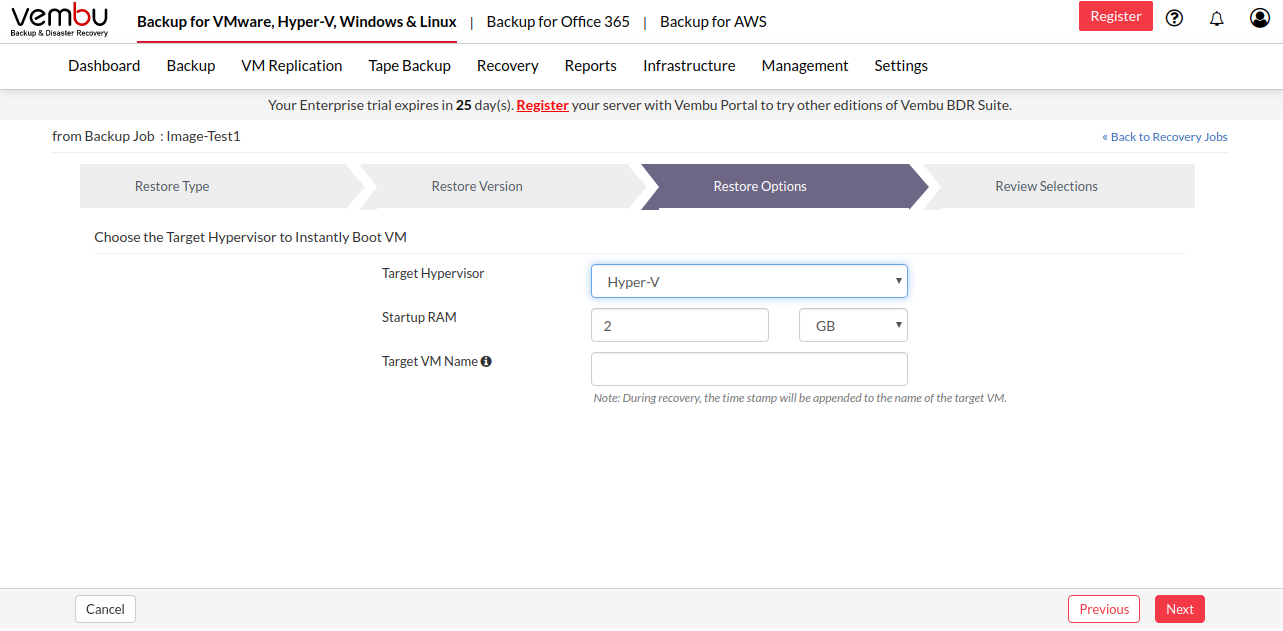1283x631 pixels.
Task: Click the 'from Backup Job : Image-Test1' text
Action: (146, 136)
